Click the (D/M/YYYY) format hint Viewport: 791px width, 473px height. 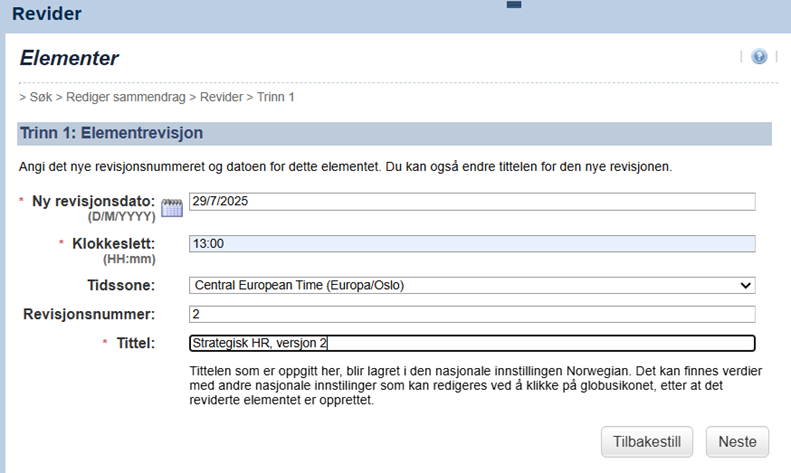click(x=122, y=217)
